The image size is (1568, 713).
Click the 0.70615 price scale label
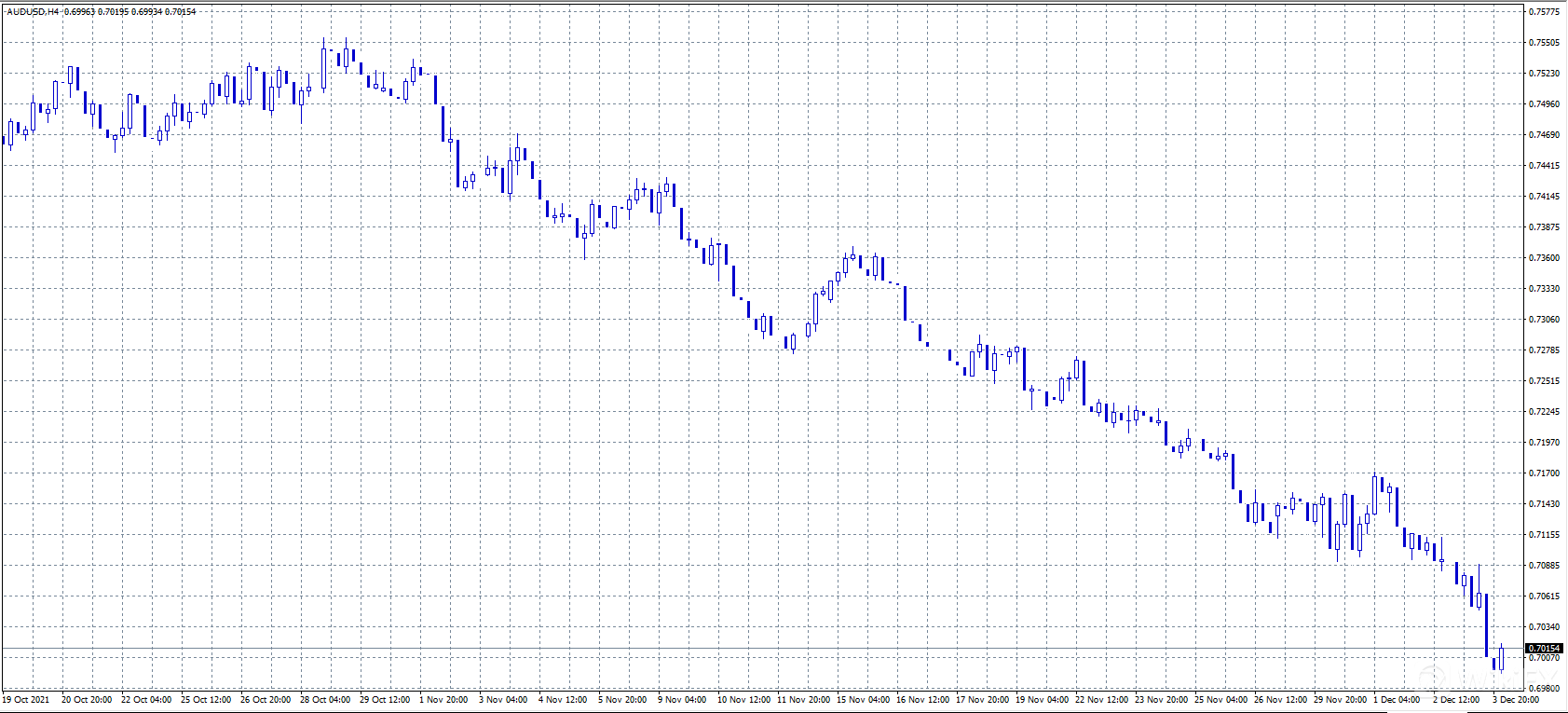click(1544, 596)
